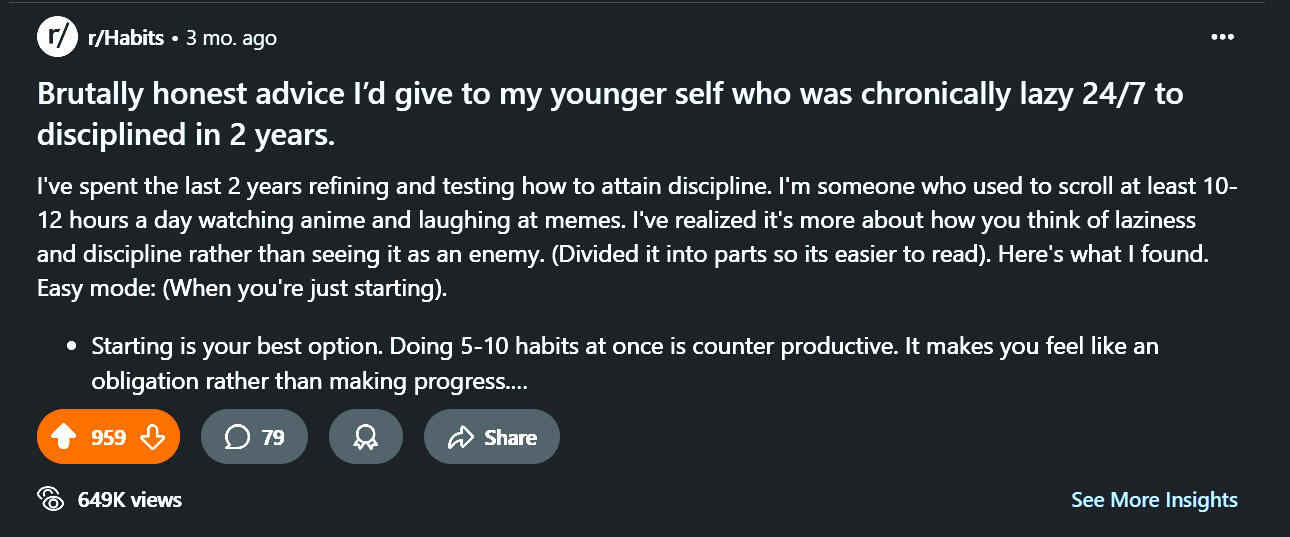Give an award using the award icon
The height and width of the screenshot is (537, 1290).
click(365, 437)
